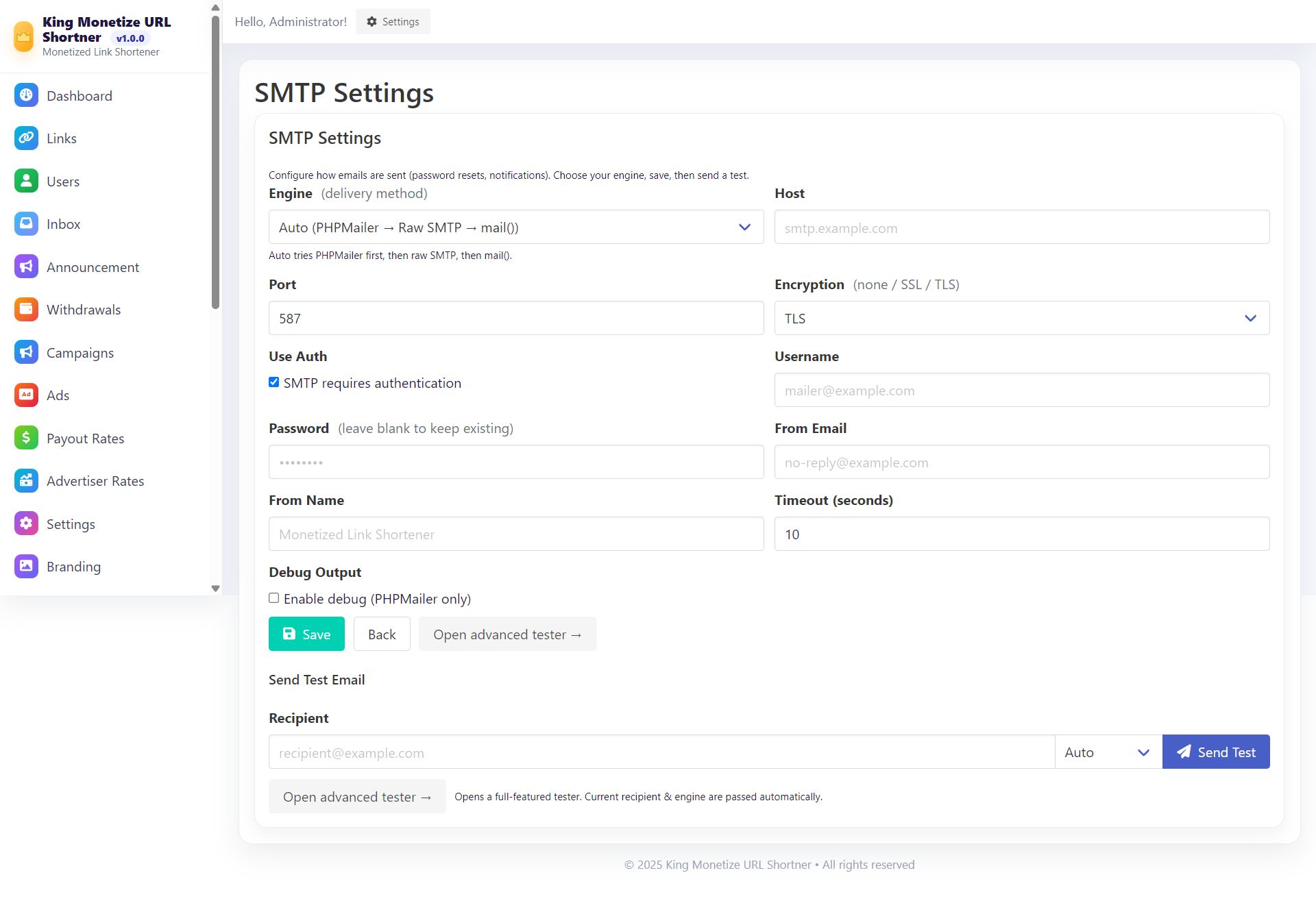Click the Branding image icon
This screenshot has height=901, width=1316.
click(x=26, y=566)
